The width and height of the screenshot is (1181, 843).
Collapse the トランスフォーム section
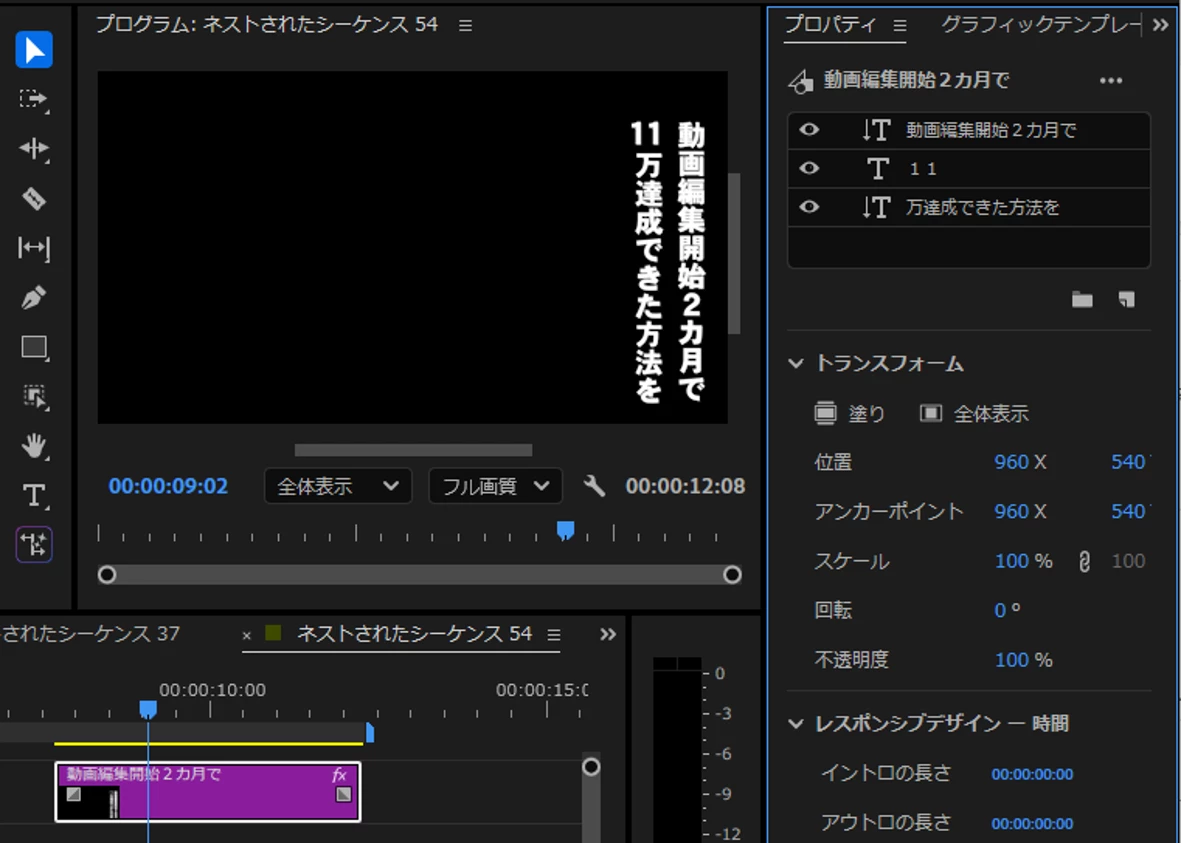795,364
